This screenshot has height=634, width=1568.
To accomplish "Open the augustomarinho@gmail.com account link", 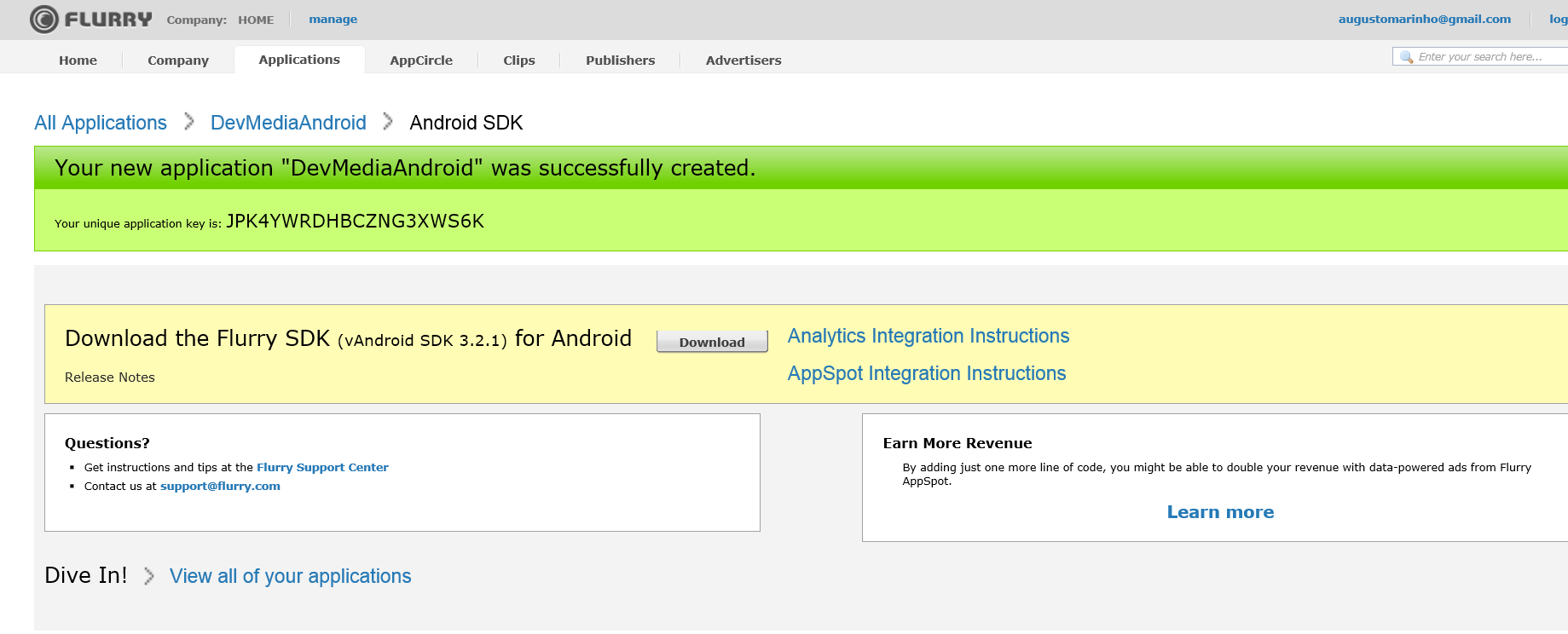I will tap(1424, 19).
